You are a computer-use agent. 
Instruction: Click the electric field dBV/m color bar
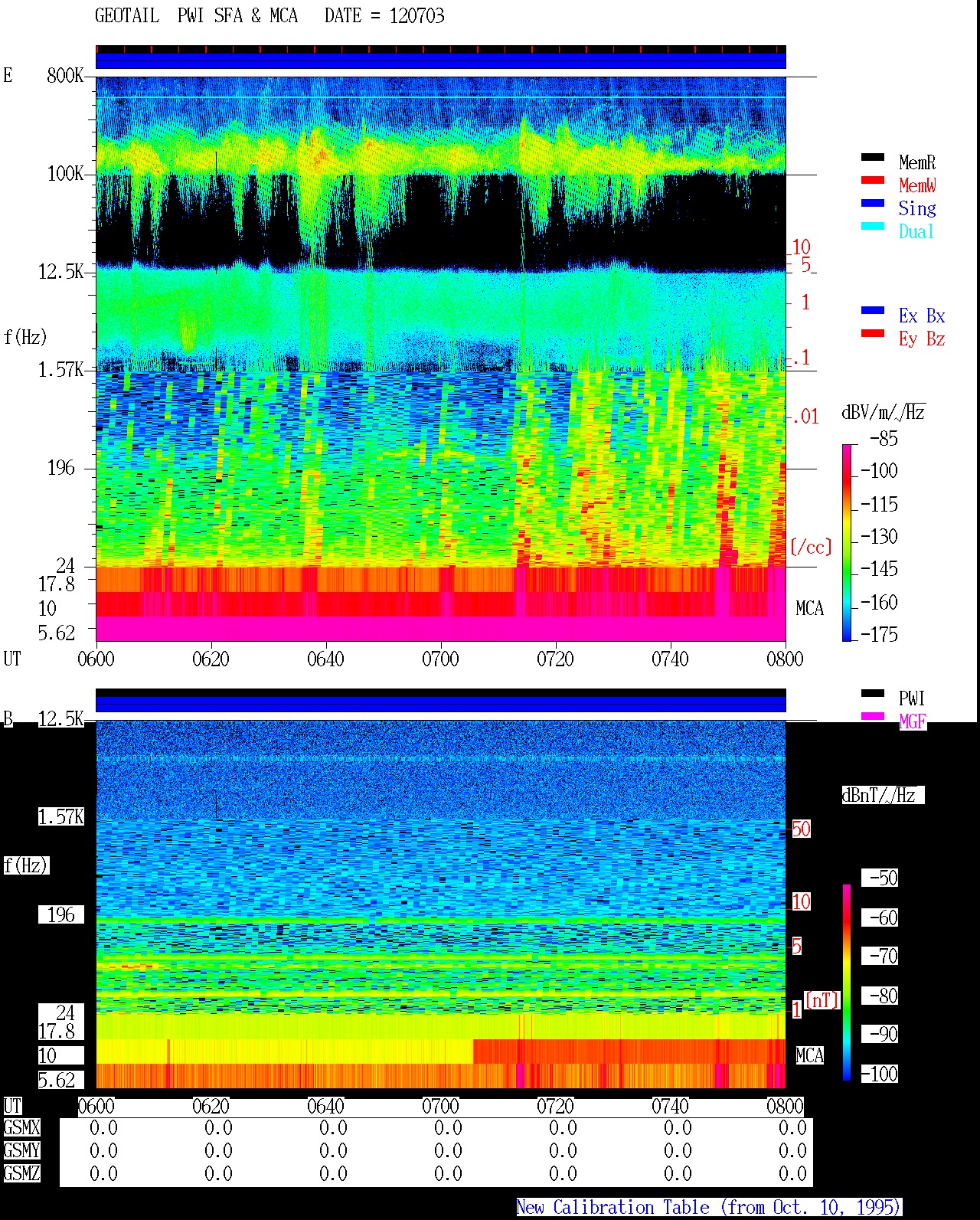point(846,542)
